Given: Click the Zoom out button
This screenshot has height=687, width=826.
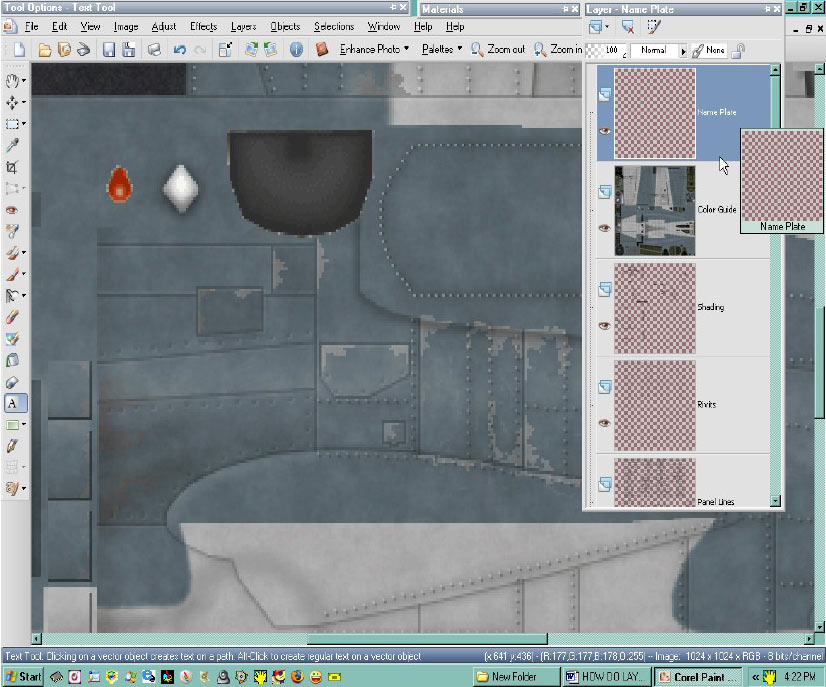Looking at the screenshot, I should (x=498, y=50).
